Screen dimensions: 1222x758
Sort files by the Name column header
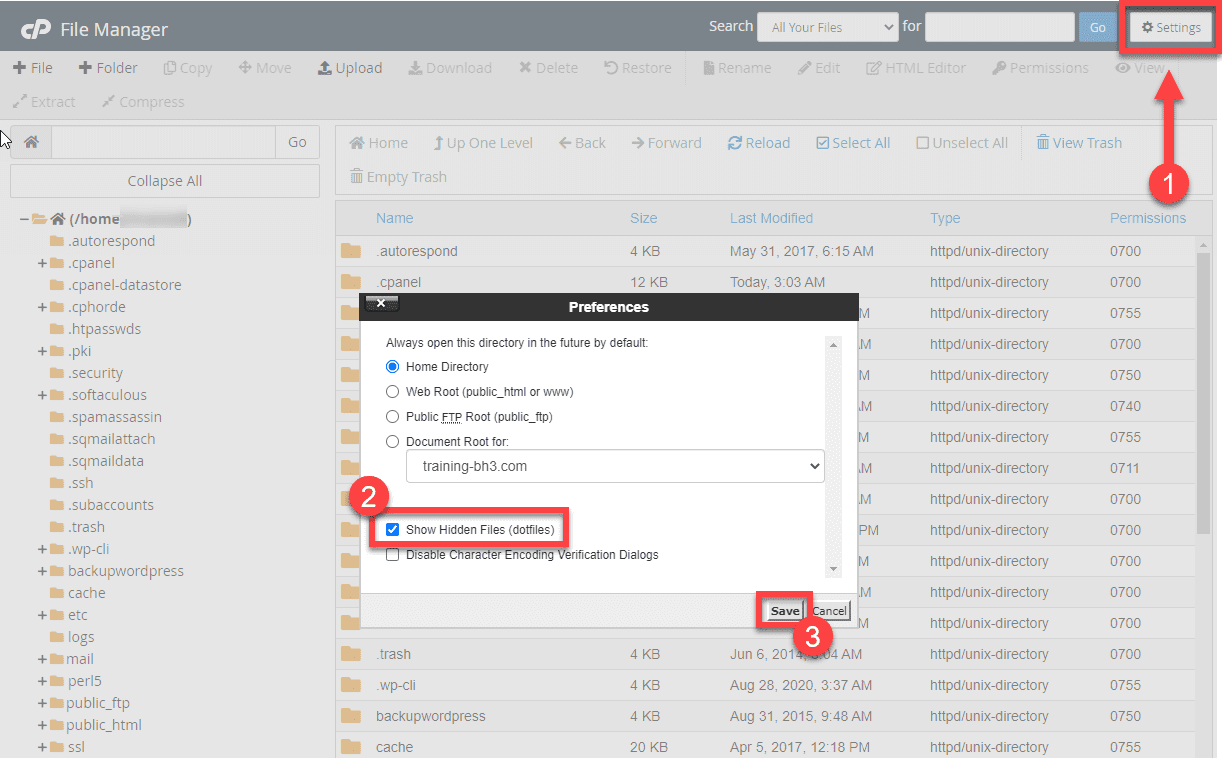(x=394, y=218)
